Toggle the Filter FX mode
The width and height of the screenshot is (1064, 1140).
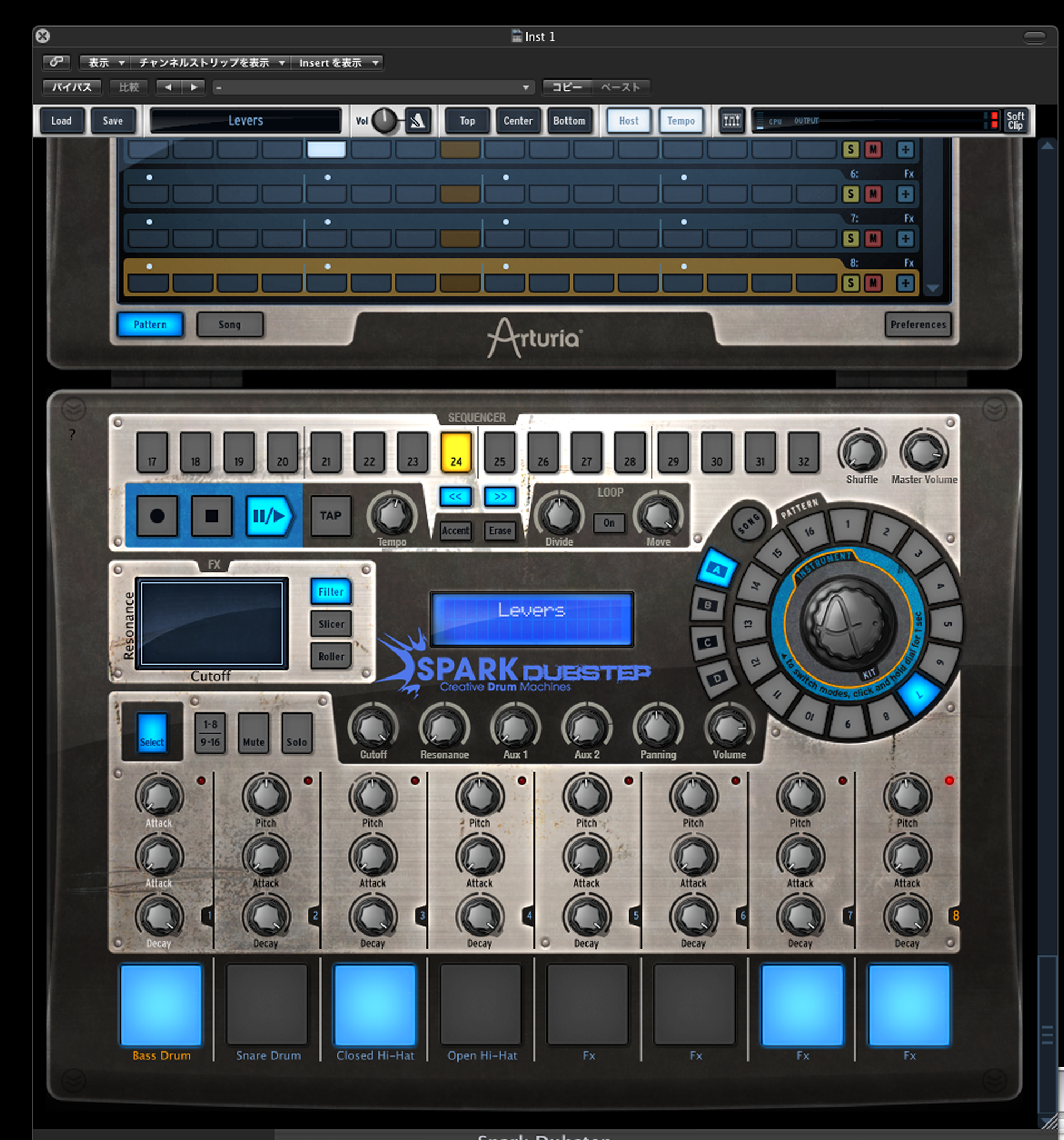(331, 592)
